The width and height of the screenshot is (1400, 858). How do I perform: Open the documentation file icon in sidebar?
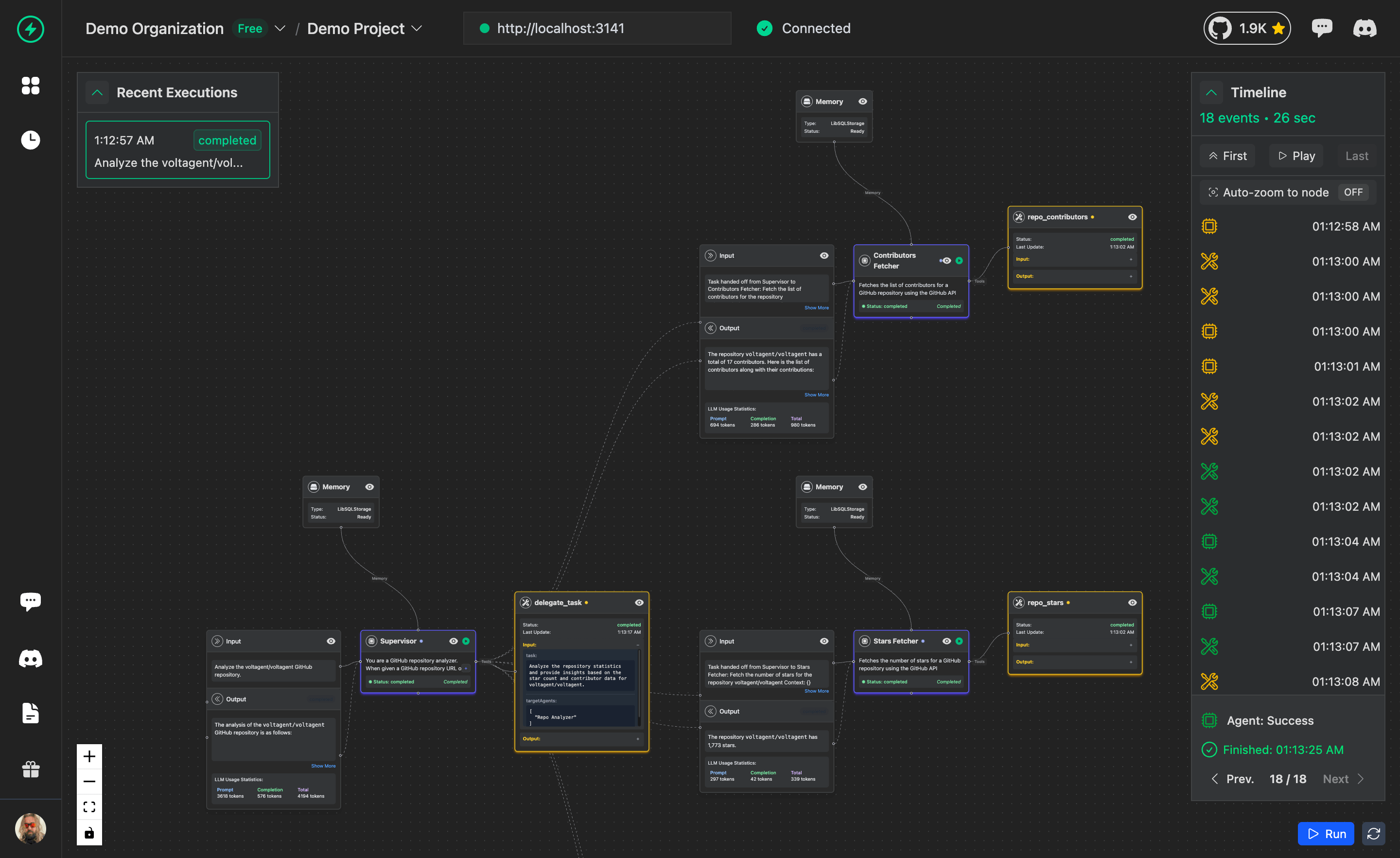tap(31, 713)
